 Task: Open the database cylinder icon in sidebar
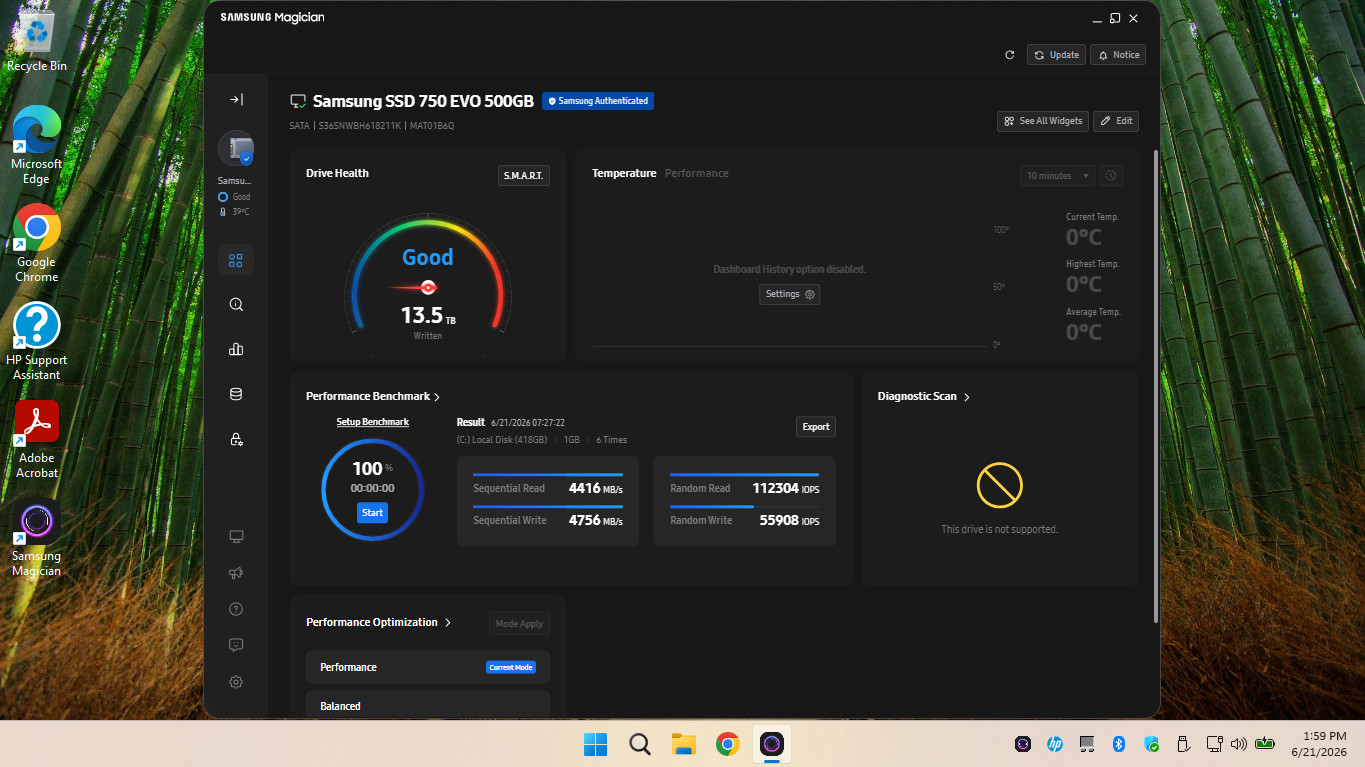pyautogui.click(x=236, y=394)
